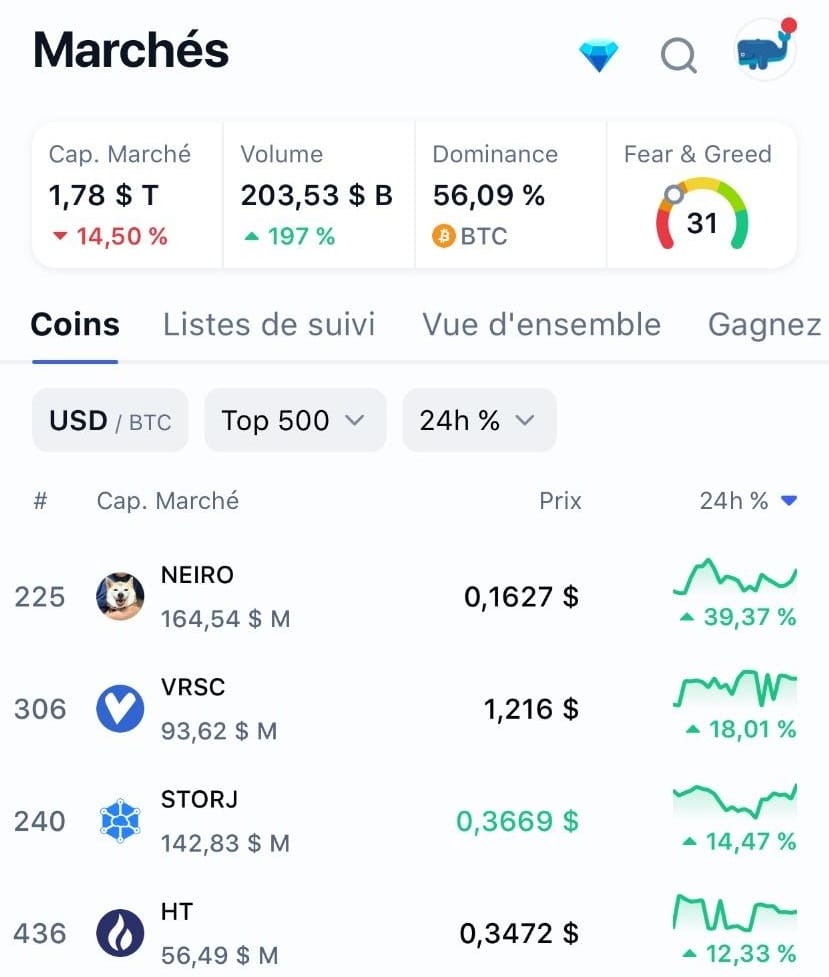Screen dimensions: 829x977
Task: Tap the VRSC blue heart logo
Action: click(120, 708)
